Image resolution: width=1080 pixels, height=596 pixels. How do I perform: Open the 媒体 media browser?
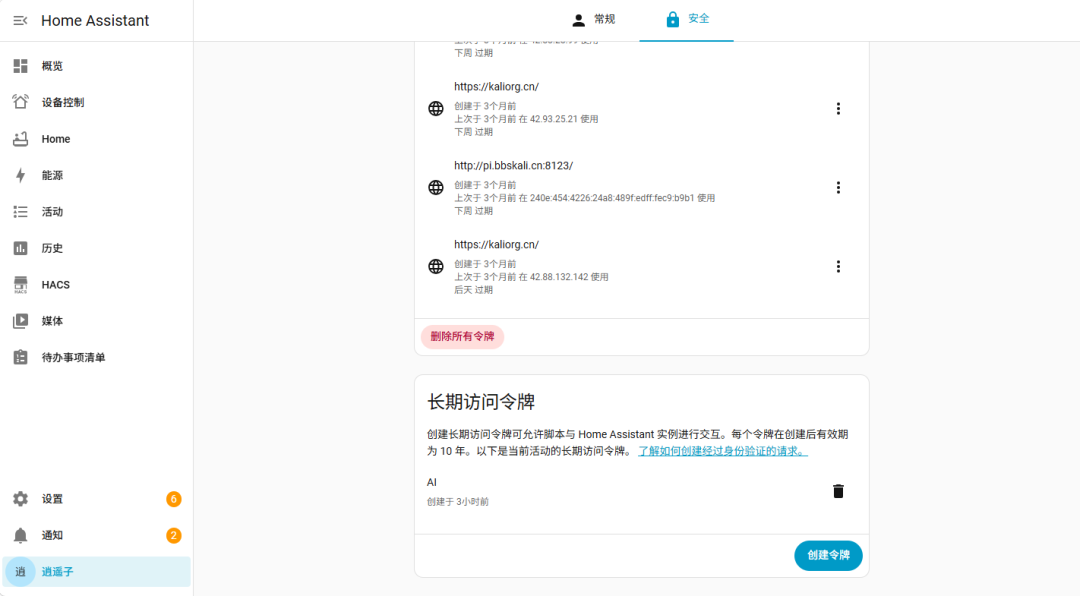point(96,321)
